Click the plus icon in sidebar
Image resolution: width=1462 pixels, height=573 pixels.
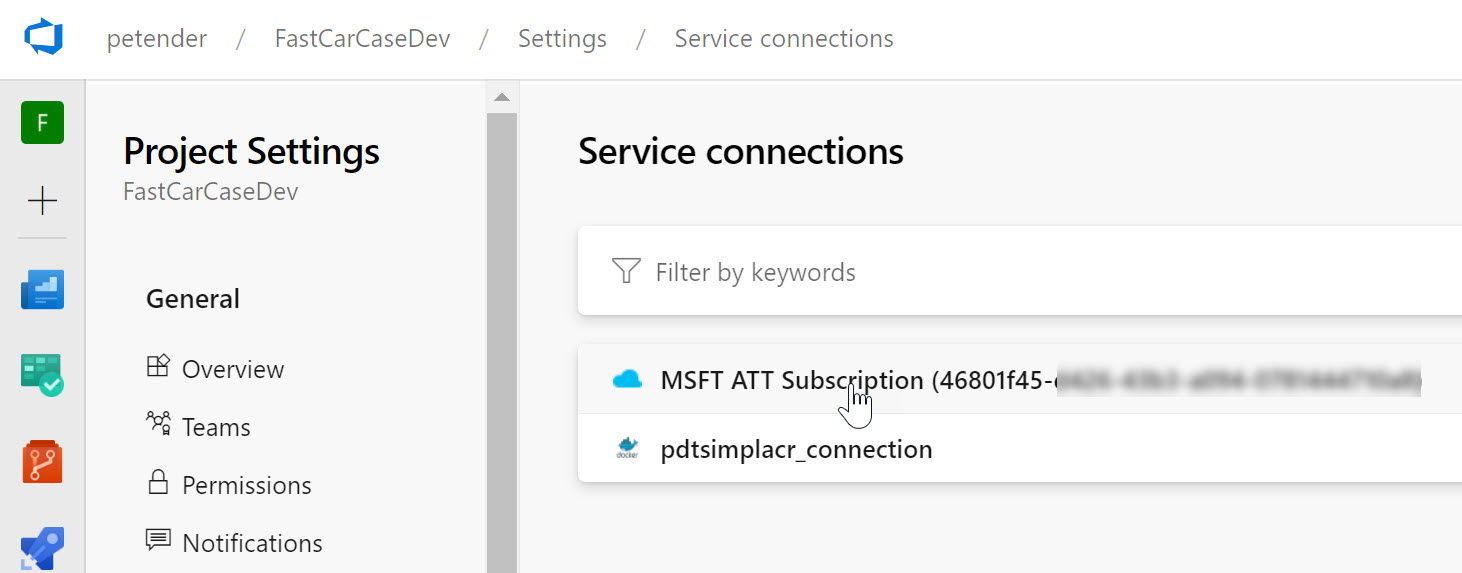tap(43, 202)
